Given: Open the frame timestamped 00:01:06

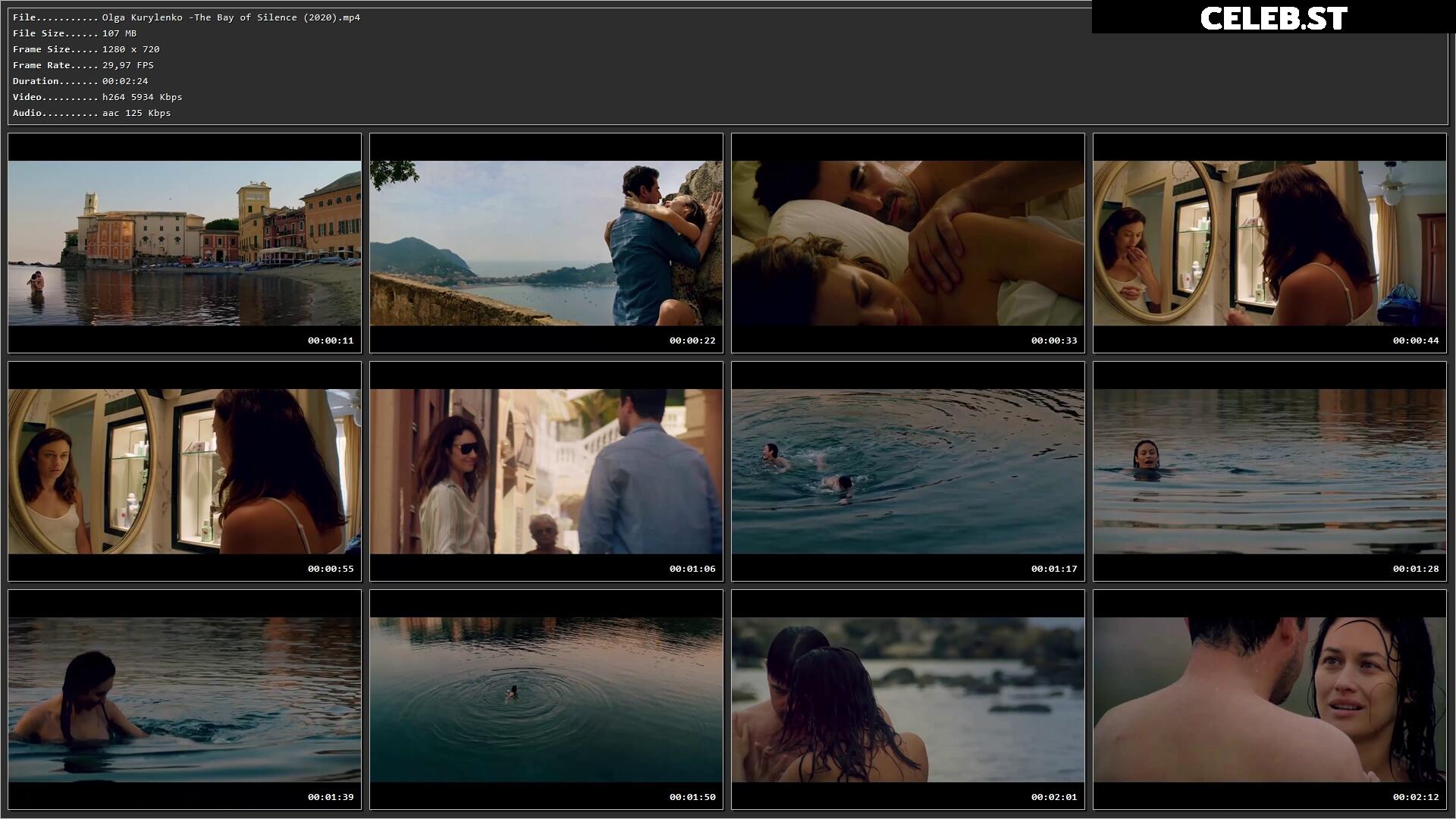Looking at the screenshot, I should [546, 471].
